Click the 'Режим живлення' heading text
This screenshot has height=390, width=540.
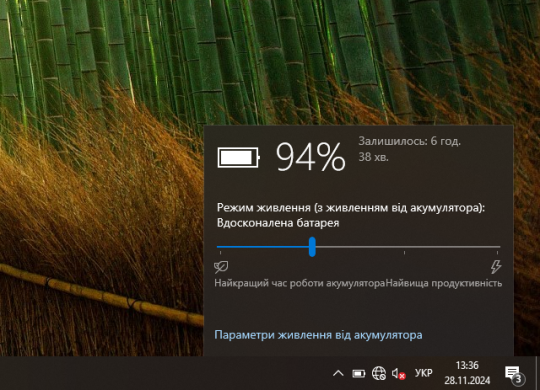[351, 208]
